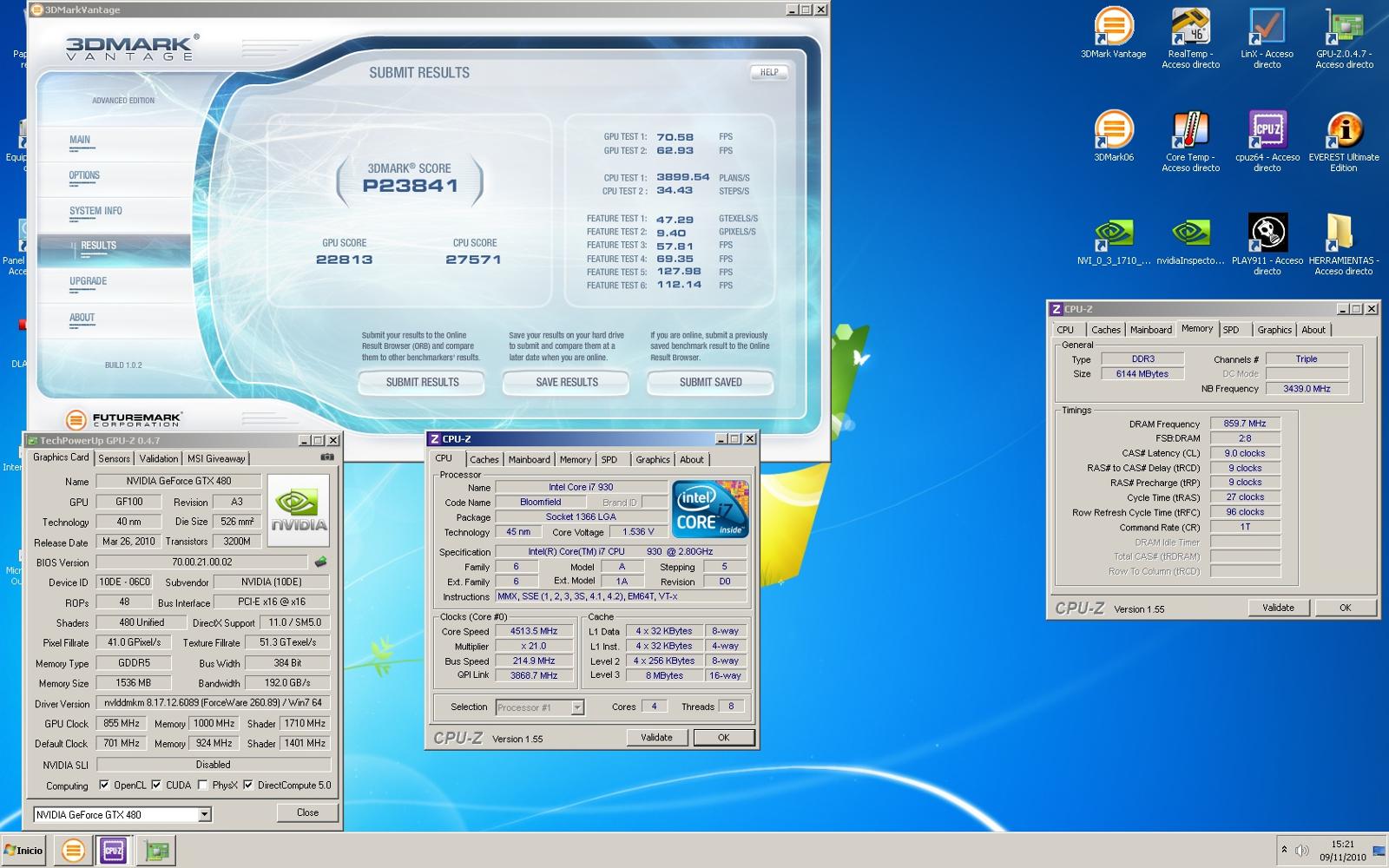Open SPD tab in right CPU-Z window
This screenshot has height=868, width=1389.
pos(1231,330)
